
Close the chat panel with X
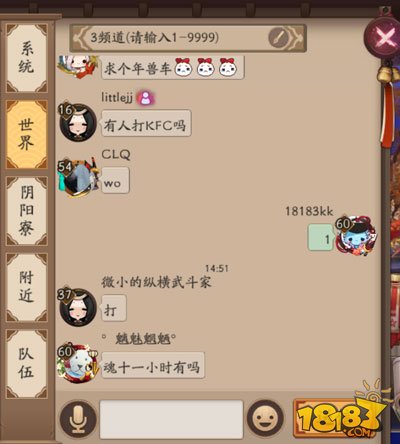point(383,38)
